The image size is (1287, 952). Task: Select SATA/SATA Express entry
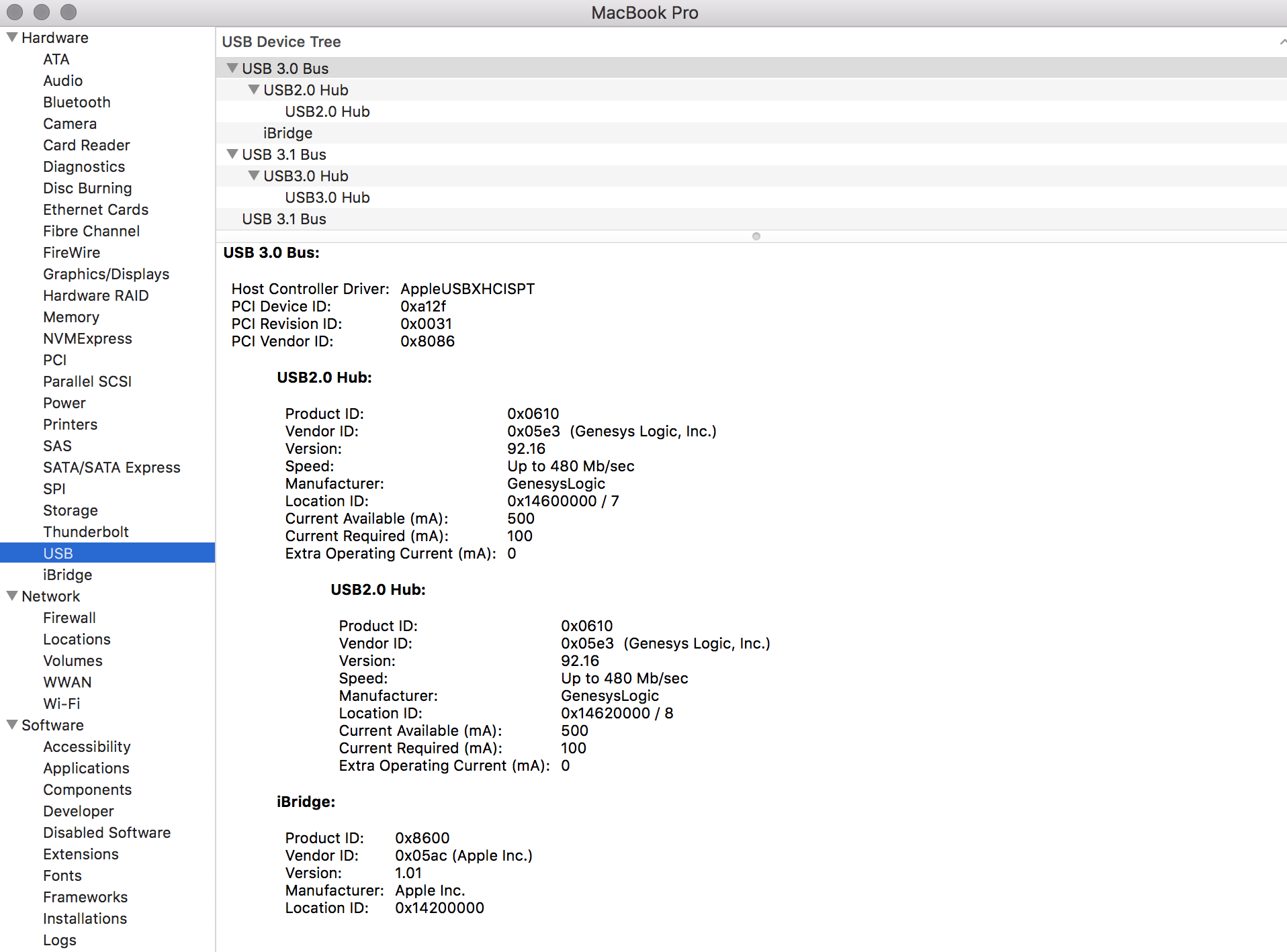tap(112, 467)
